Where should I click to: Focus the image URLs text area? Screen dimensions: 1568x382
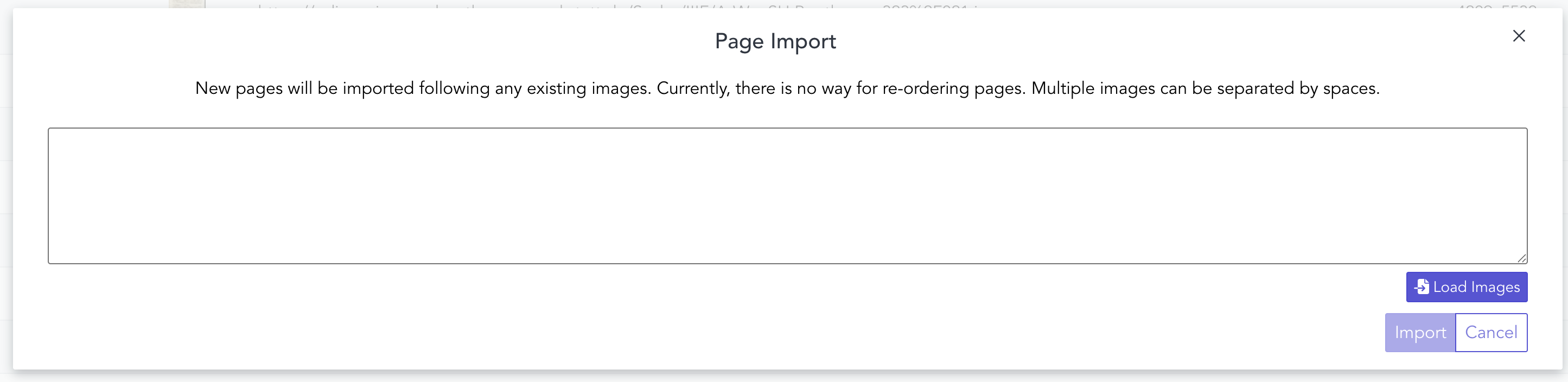coord(787,195)
